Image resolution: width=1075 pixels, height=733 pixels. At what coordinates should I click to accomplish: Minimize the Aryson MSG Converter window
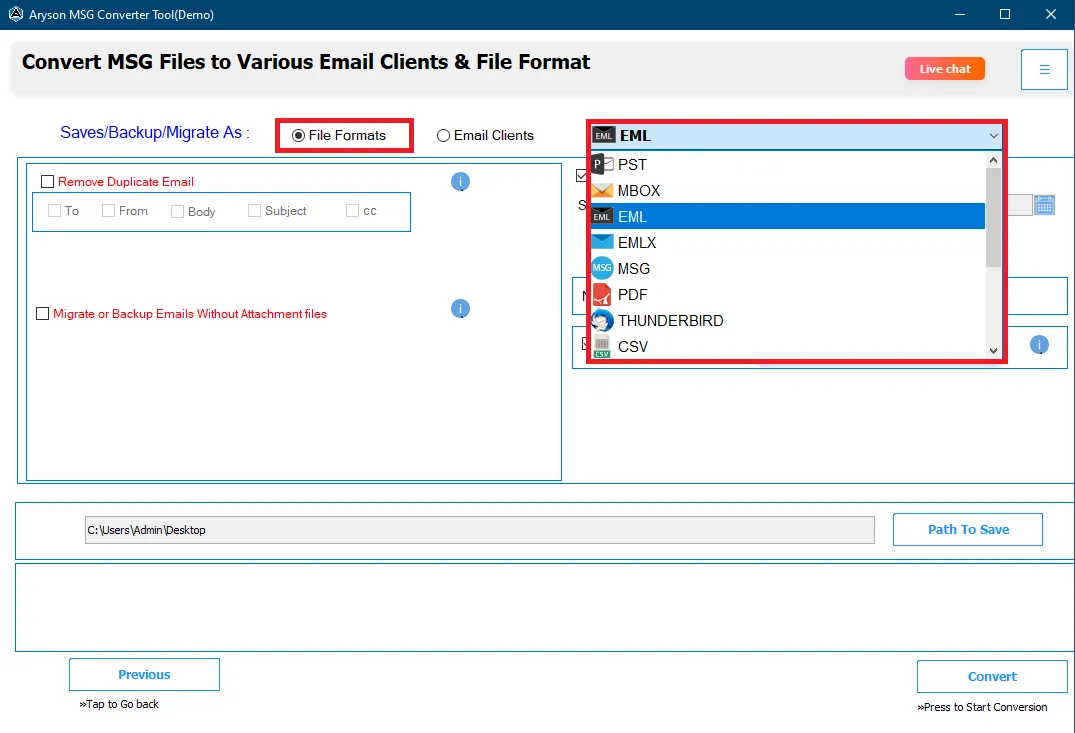(960, 14)
